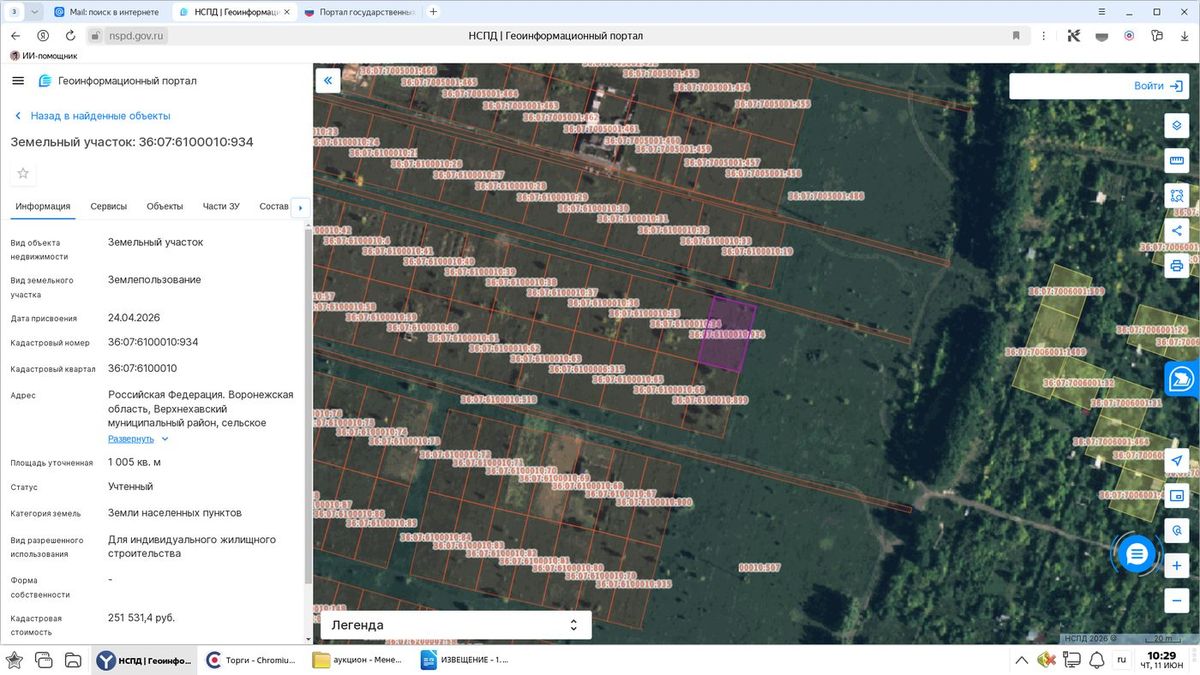This screenshot has width=1200, height=675.
Task: Reload the current page
Action: (71, 35)
